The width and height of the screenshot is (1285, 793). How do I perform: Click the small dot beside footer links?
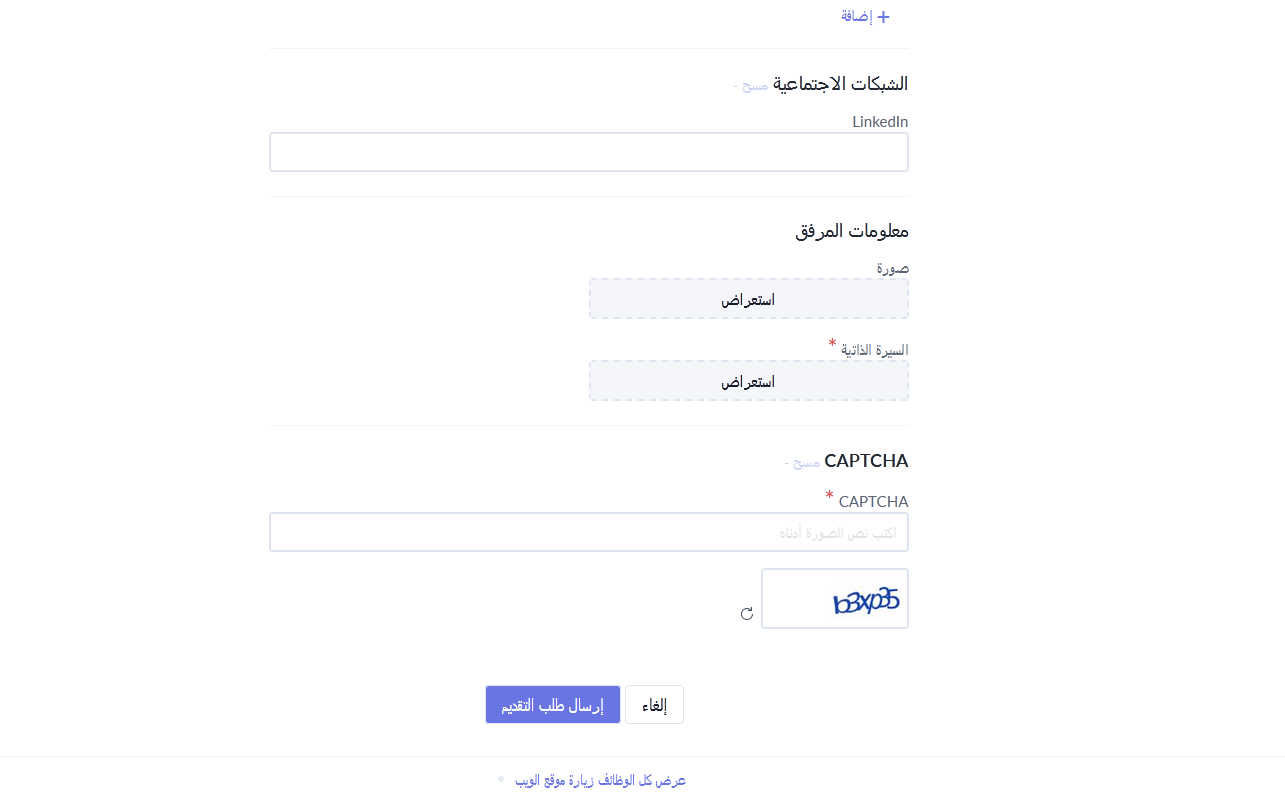coord(501,778)
